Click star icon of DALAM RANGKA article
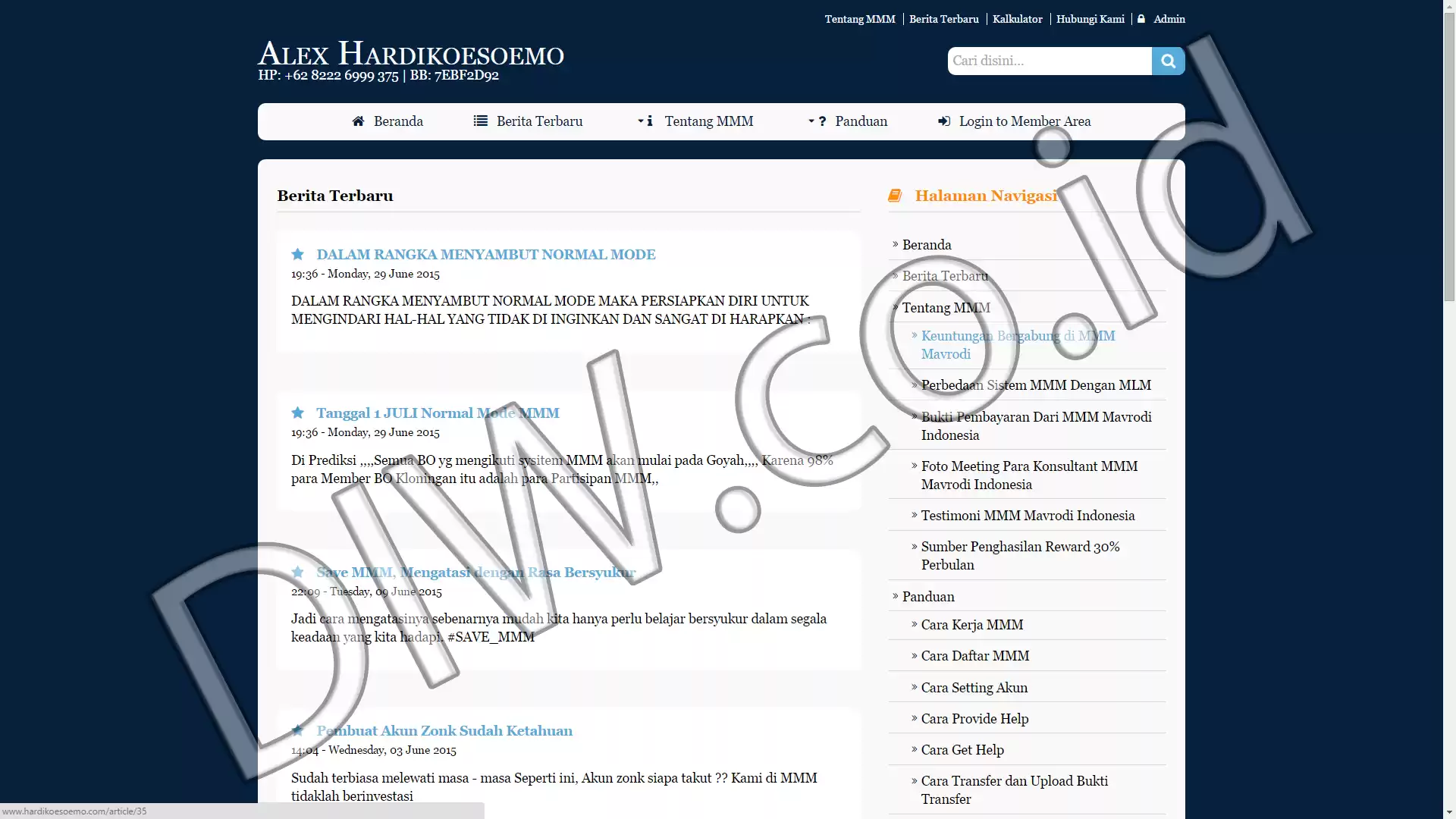Viewport: 1456px width, 819px height. point(297,254)
